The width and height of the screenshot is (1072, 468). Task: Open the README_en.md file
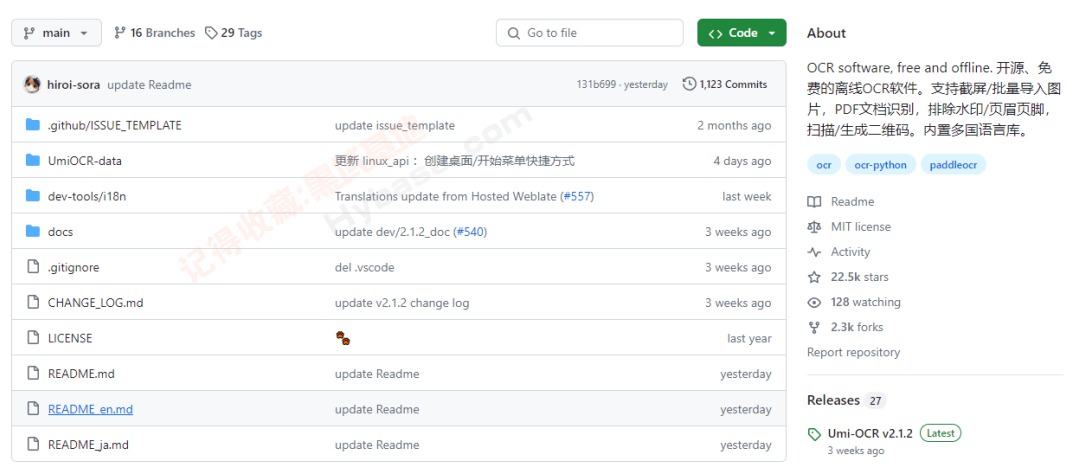coord(90,410)
